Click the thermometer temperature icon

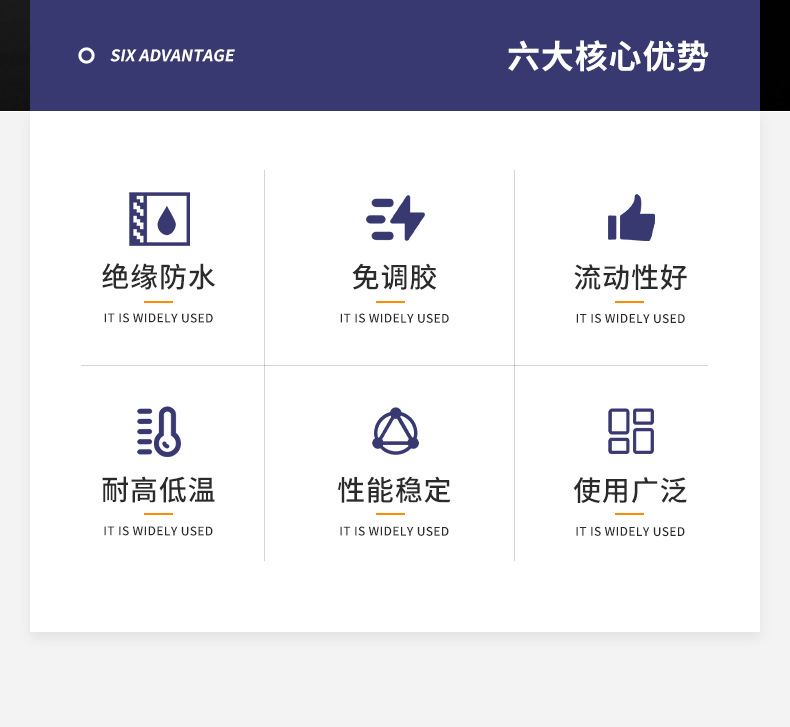tap(159, 431)
